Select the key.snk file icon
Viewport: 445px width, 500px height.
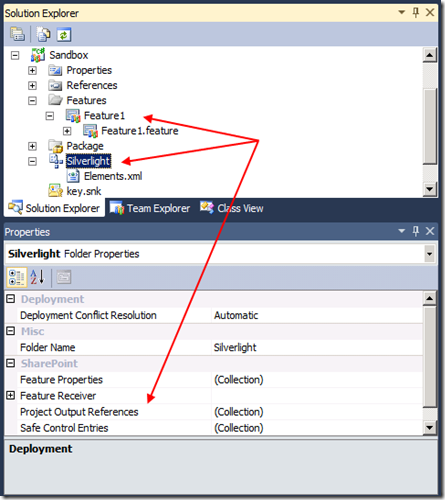(x=55, y=191)
